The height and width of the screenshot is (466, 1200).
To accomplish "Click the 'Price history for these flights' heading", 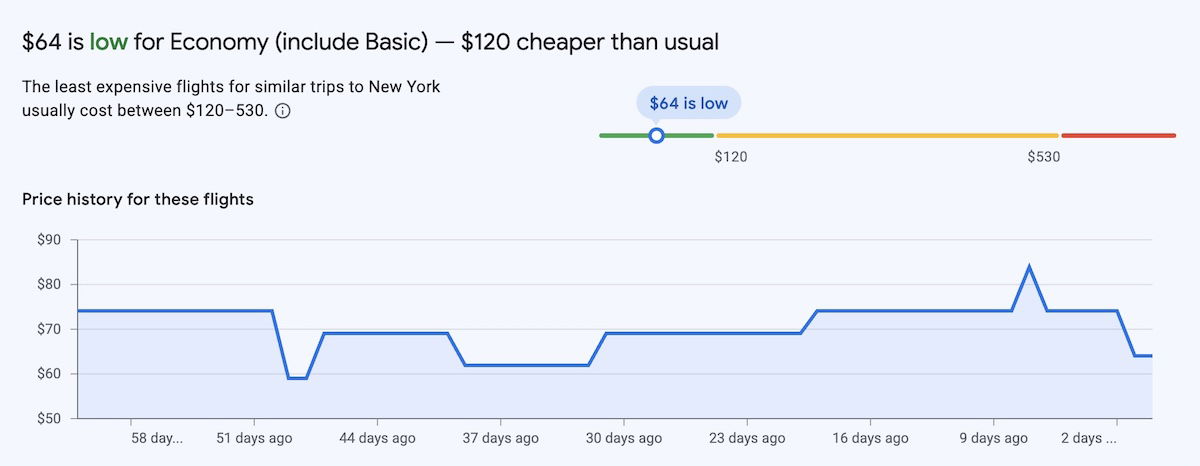I will pos(138,199).
